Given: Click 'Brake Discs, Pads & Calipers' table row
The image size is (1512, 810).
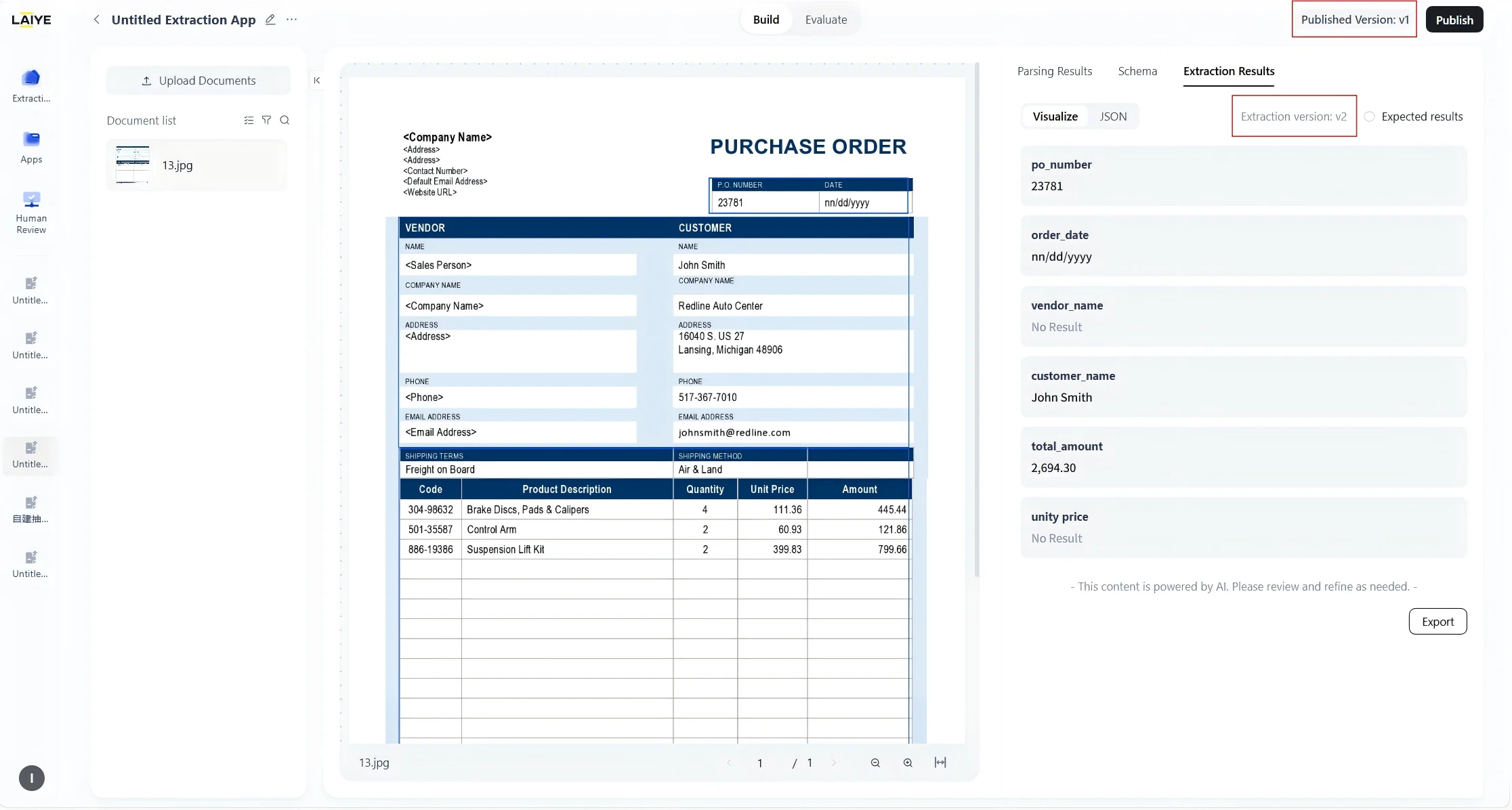Looking at the screenshot, I should (654, 509).
